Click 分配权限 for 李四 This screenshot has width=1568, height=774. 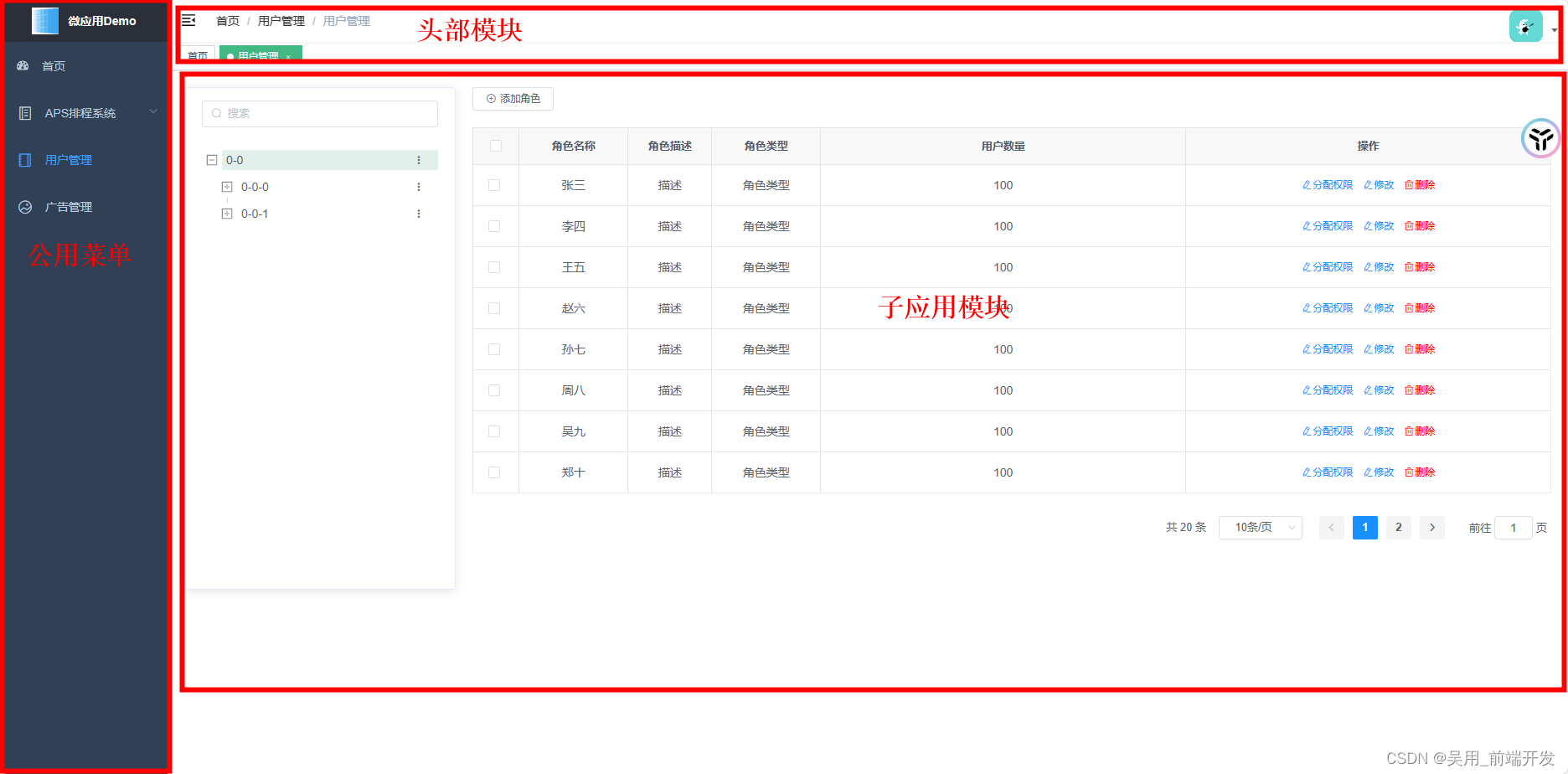click(x=1328, y=226)
